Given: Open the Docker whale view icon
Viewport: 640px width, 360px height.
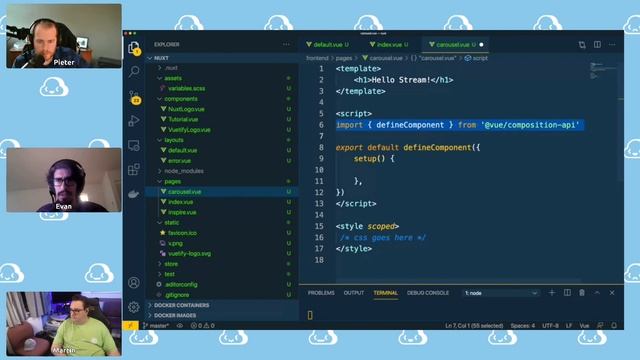Looking at the screenshot, I should coord(134,194).
